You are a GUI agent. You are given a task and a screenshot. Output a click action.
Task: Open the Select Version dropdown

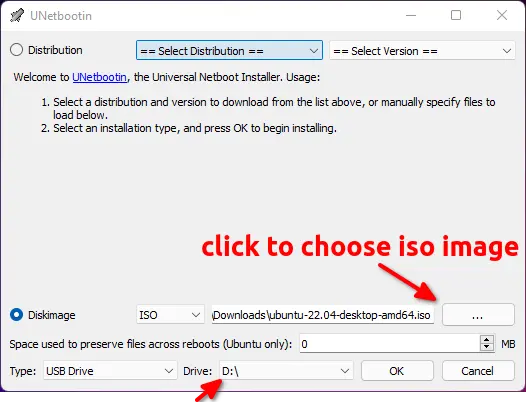pyautogui.click(x=422, y=51)
